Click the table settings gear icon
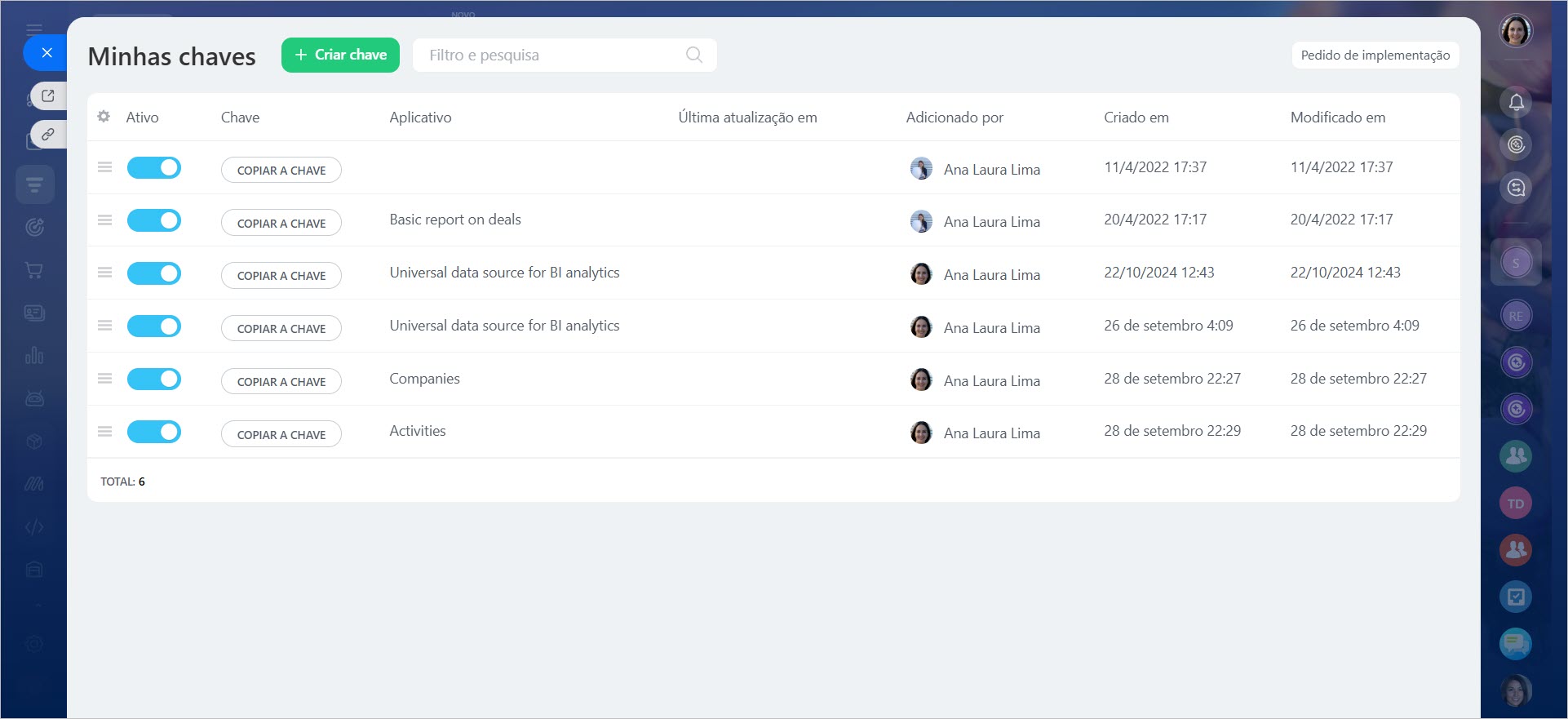The width and height of the screenshot is (1568, 719). coord(104,117)
